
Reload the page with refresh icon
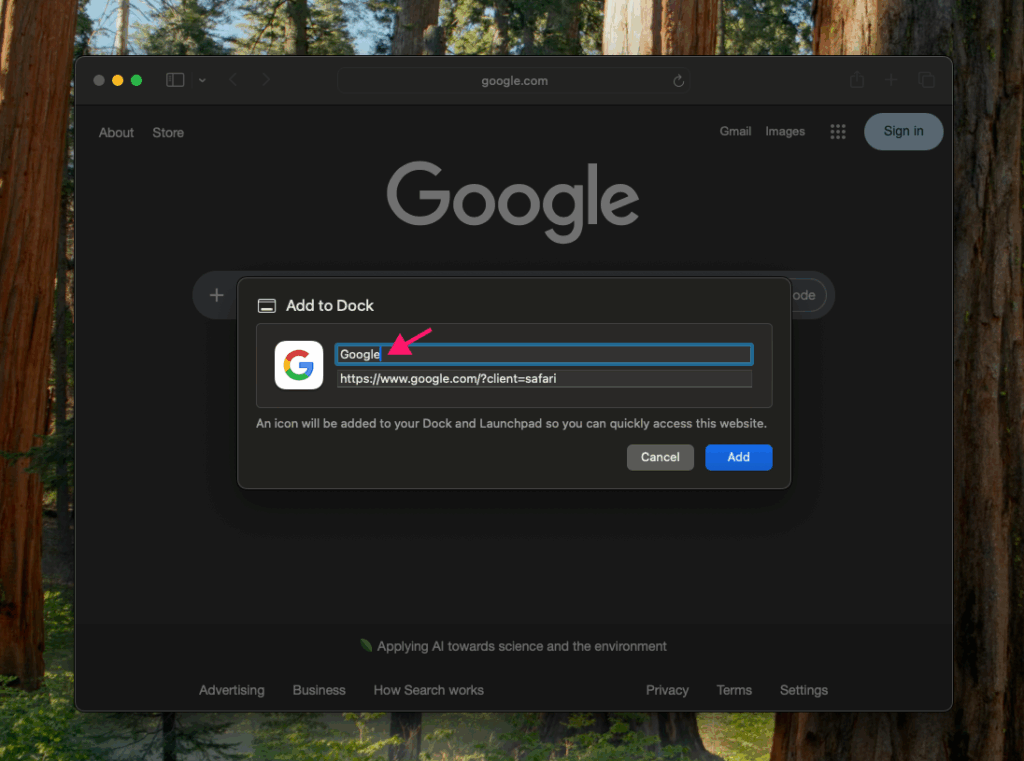(x=679, y=81)
